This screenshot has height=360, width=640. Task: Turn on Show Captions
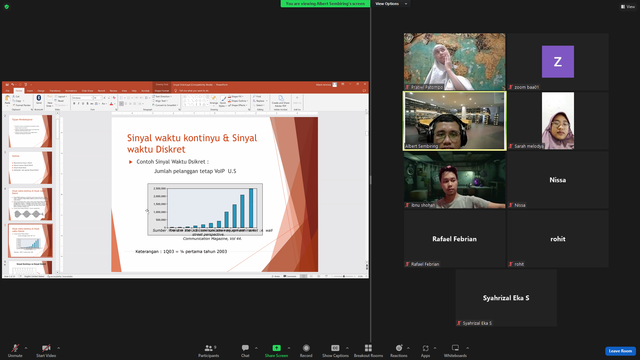point(335,350)
